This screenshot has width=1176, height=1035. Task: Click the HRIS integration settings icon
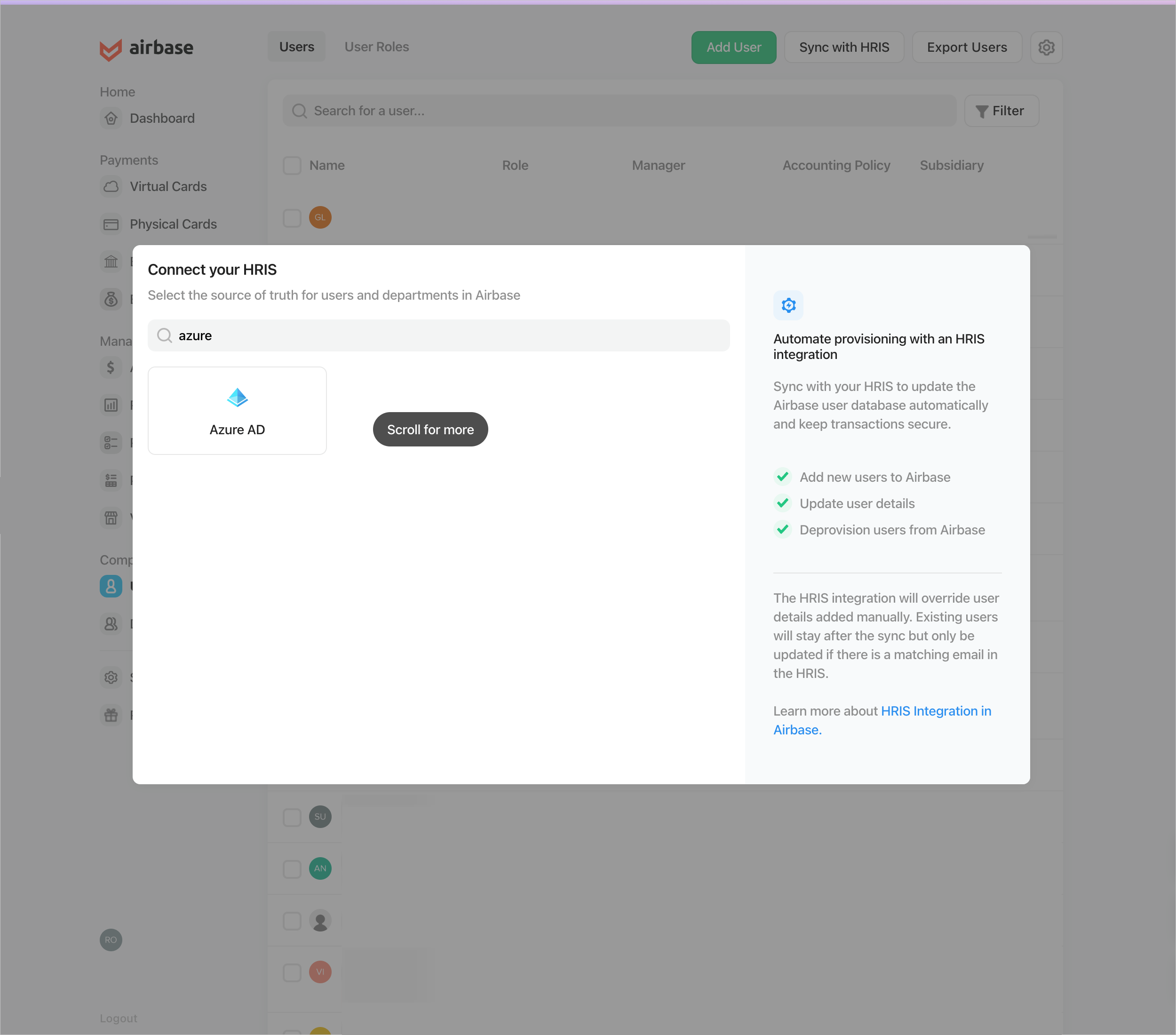click(x=789, y=305)
